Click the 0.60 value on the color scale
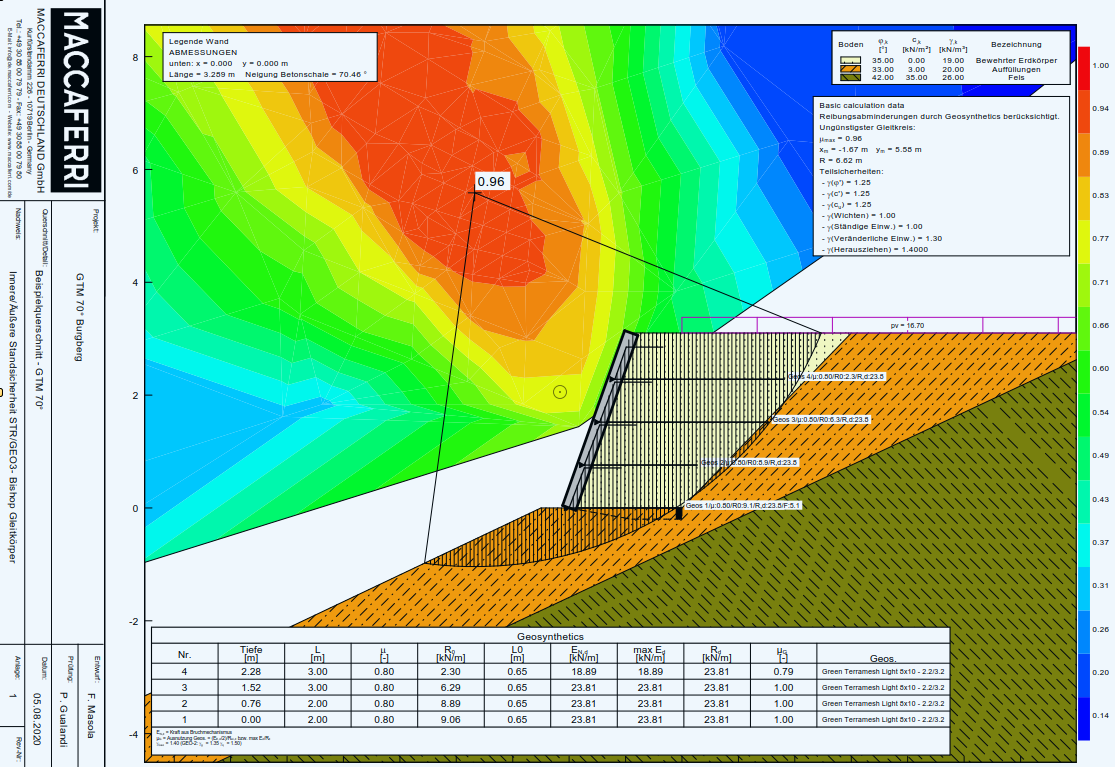 click(x=1101, y=369)
